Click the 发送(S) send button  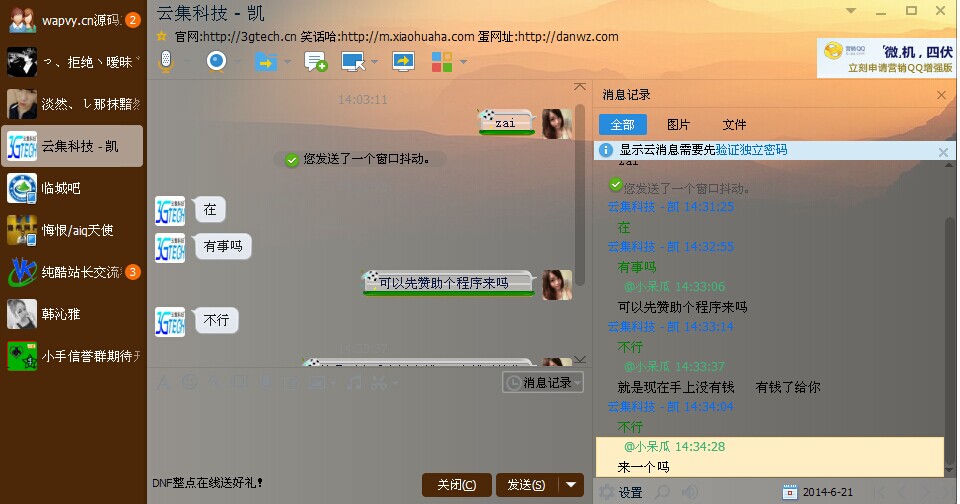[526, 485]
